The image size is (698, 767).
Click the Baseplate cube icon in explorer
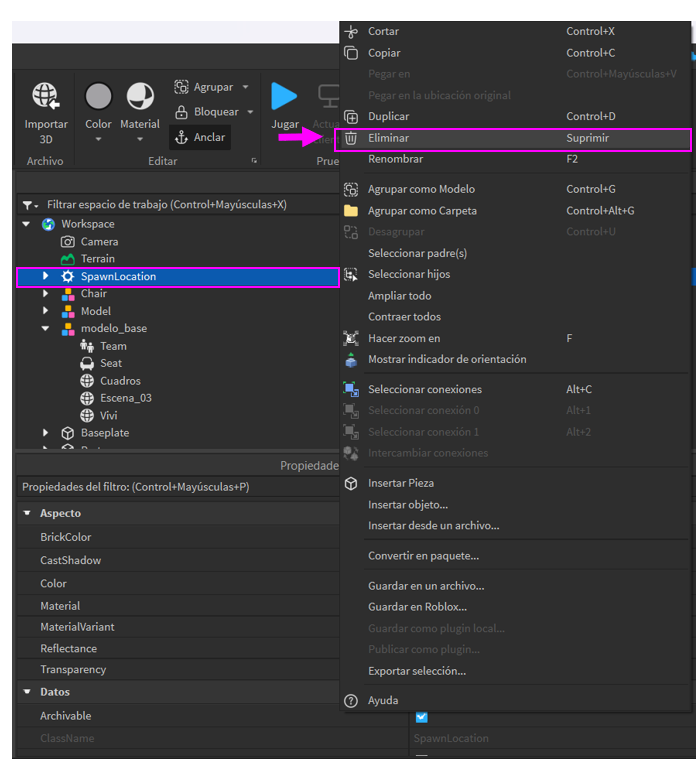pos(68,433)
